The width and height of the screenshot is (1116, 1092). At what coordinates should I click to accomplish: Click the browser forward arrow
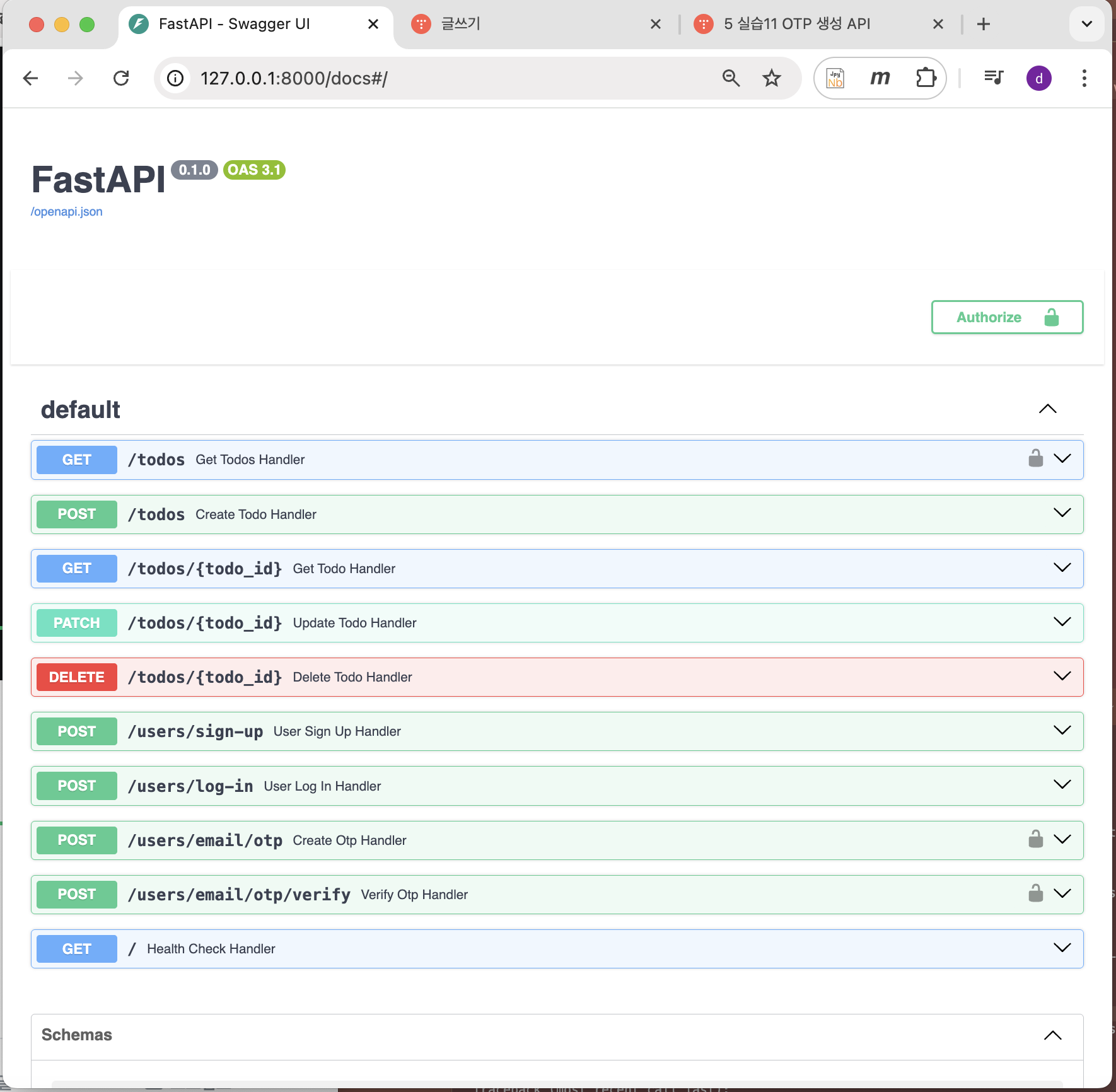pos(76,78)
